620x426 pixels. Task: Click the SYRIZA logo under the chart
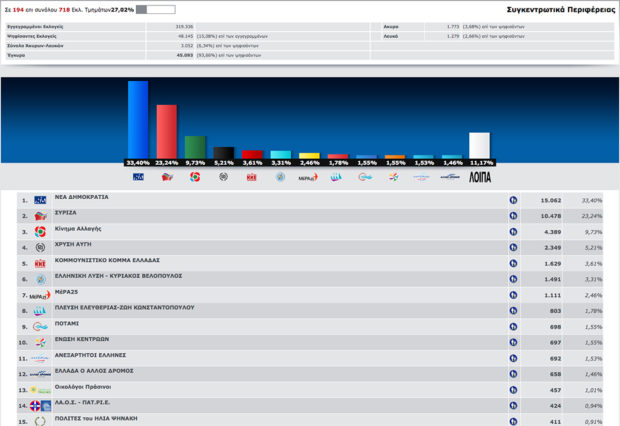[167, 177]
